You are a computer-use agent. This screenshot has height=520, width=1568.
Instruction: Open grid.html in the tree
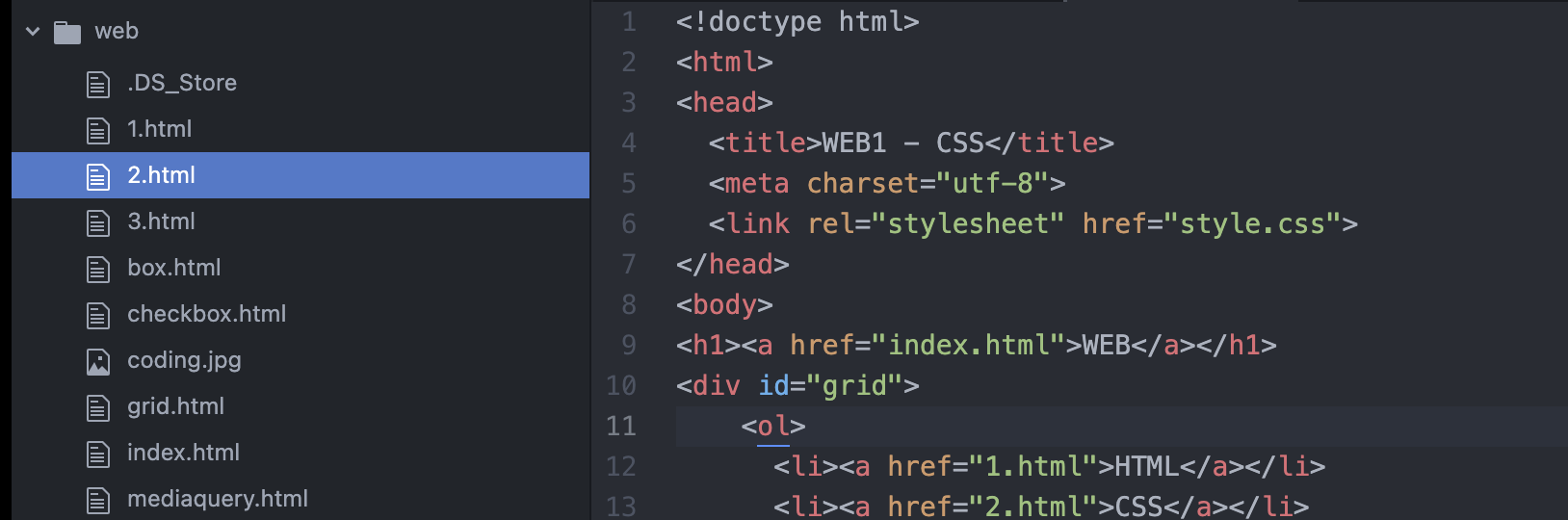tap(176, 406)
